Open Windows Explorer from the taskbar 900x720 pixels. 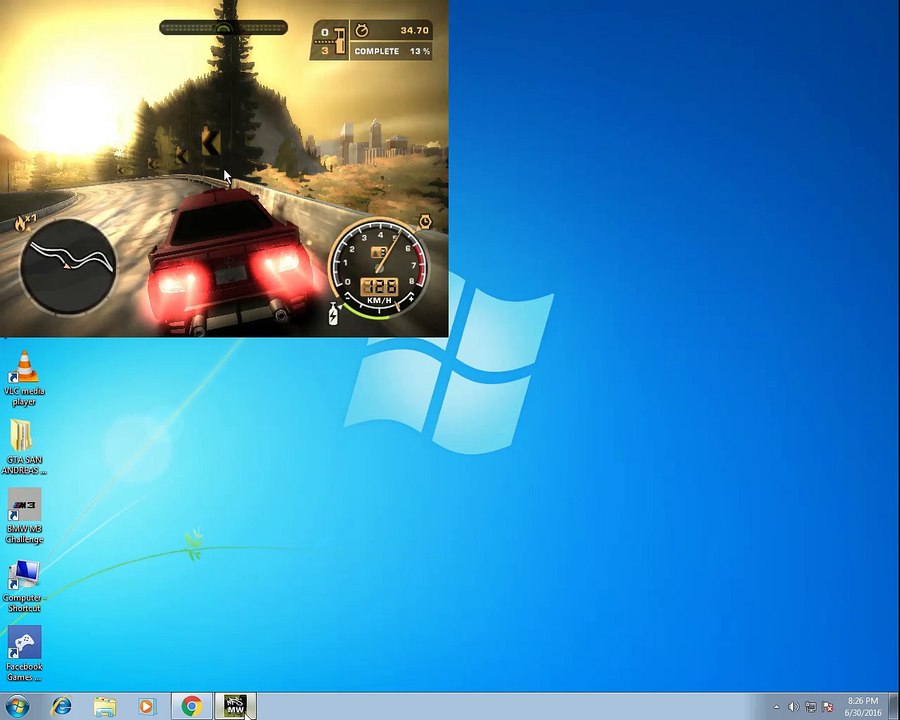(x=104, y=706)
